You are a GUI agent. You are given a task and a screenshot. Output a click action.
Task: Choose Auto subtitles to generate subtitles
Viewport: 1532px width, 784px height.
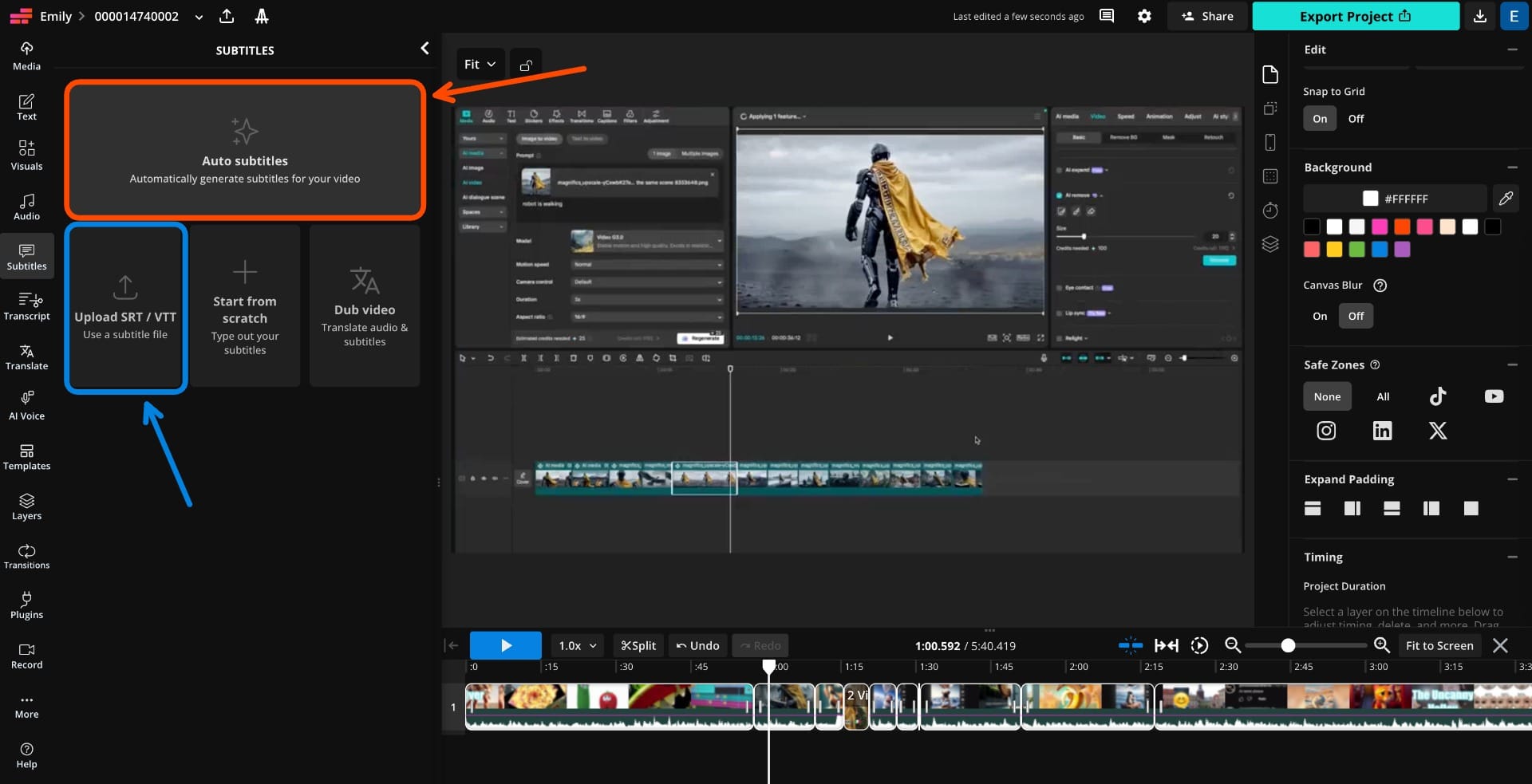[244, 150]
